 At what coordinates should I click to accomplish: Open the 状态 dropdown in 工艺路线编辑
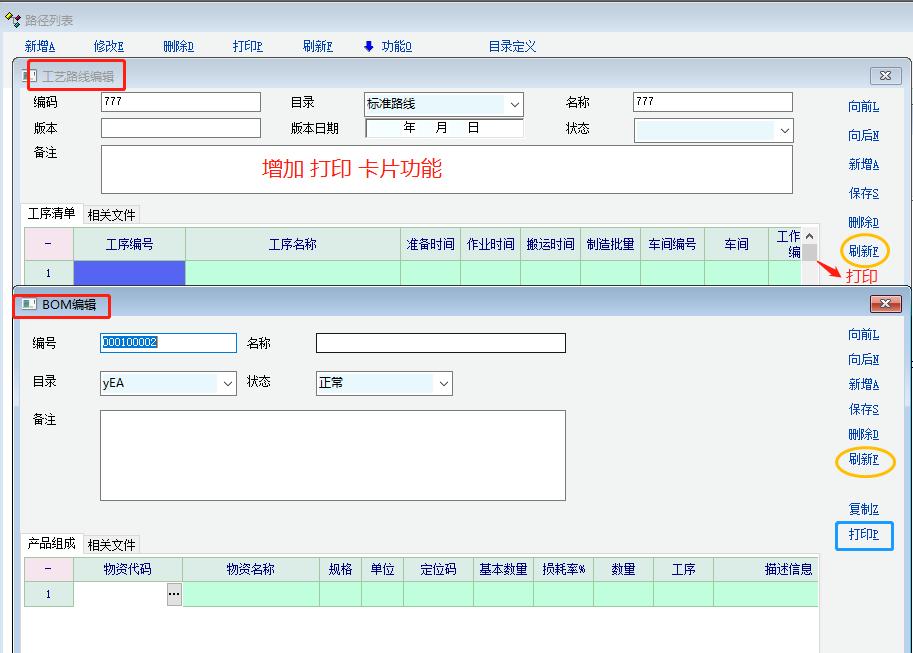pos(785,130)
